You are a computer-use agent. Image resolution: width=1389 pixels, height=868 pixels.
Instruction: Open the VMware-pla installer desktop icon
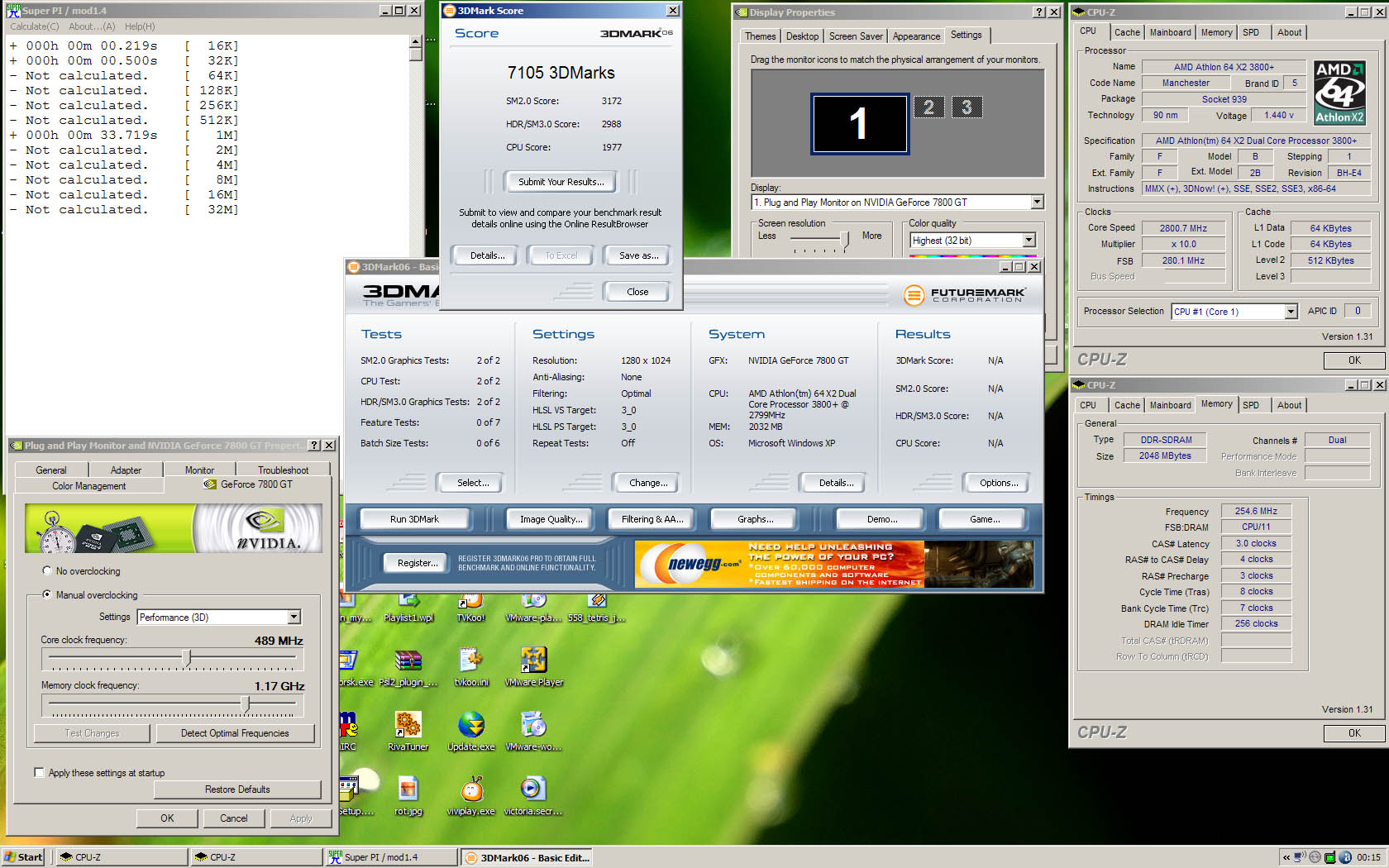click(533, 608)
